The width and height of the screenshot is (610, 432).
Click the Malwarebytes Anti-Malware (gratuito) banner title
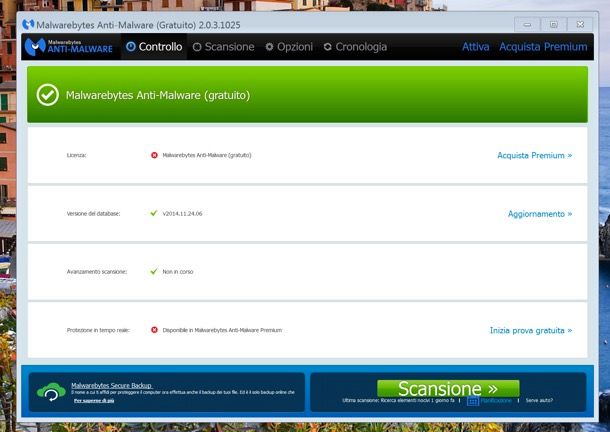(158, 95)
